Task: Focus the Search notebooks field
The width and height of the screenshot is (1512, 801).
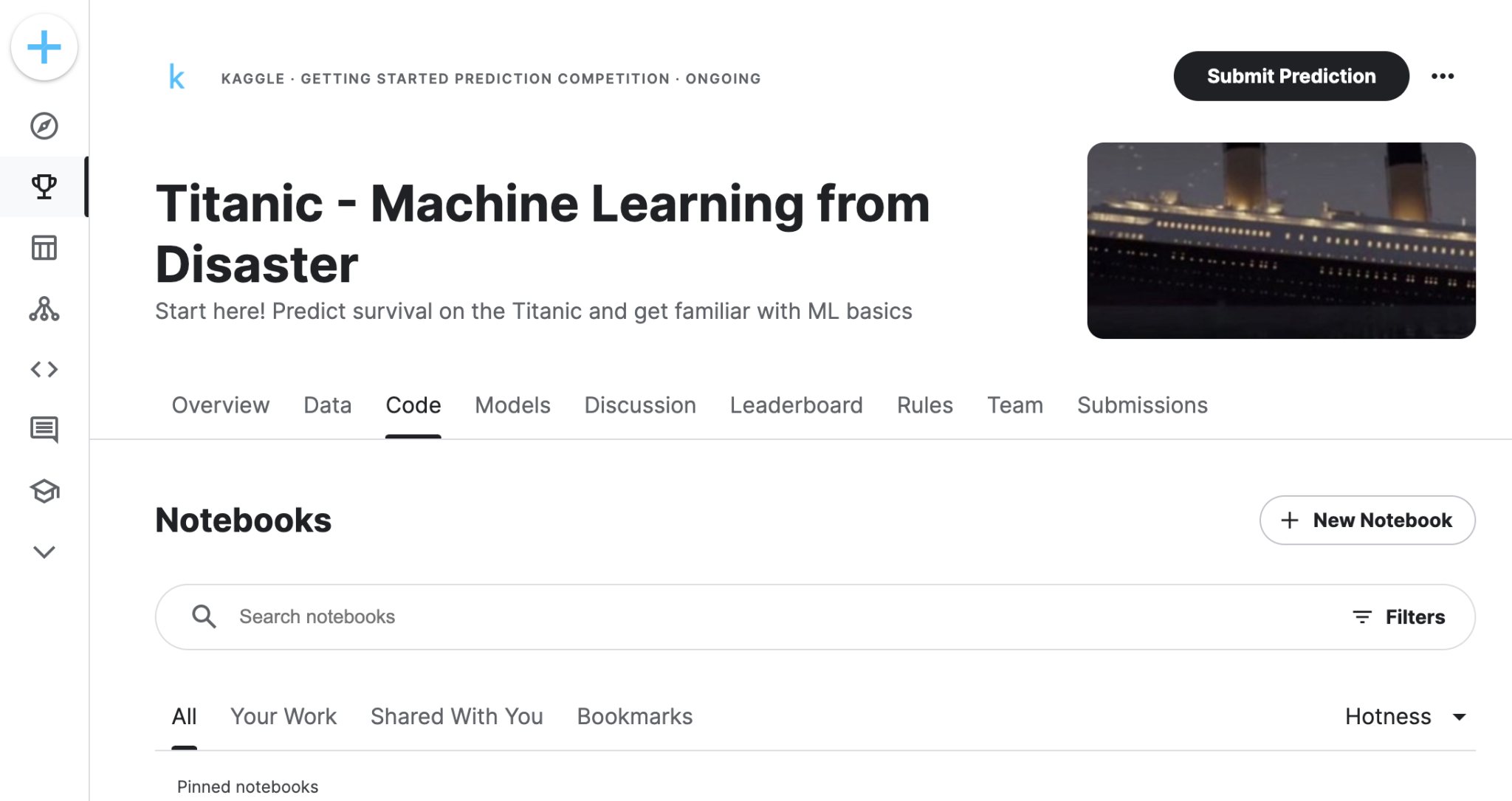Action: (x=738, y=617)
